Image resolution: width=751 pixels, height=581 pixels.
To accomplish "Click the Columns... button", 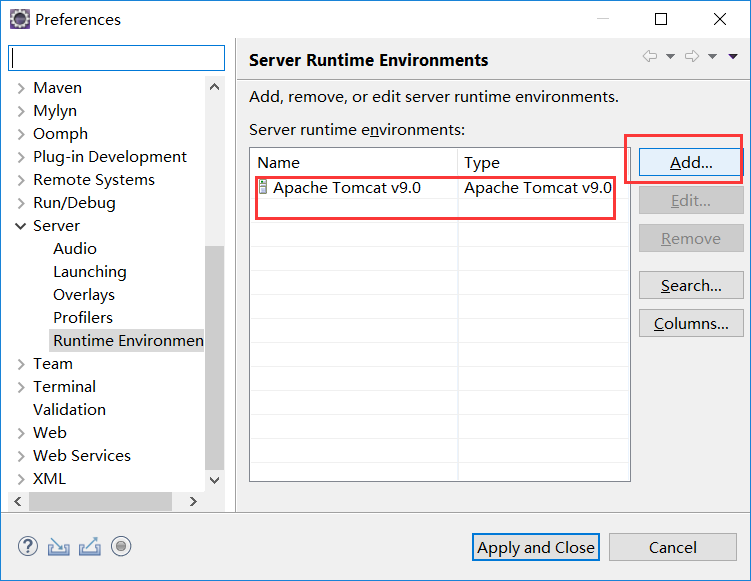I will [x=691, y=323].
